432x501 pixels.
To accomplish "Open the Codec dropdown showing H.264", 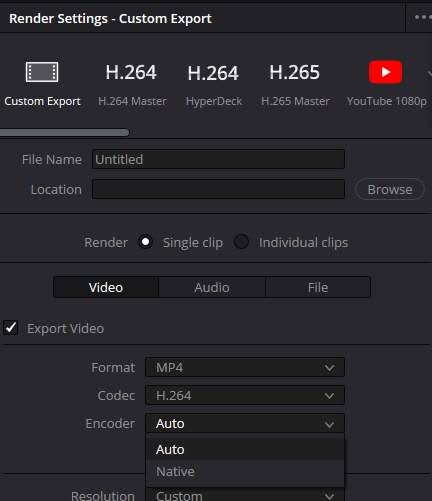I will tap(245, 395).
